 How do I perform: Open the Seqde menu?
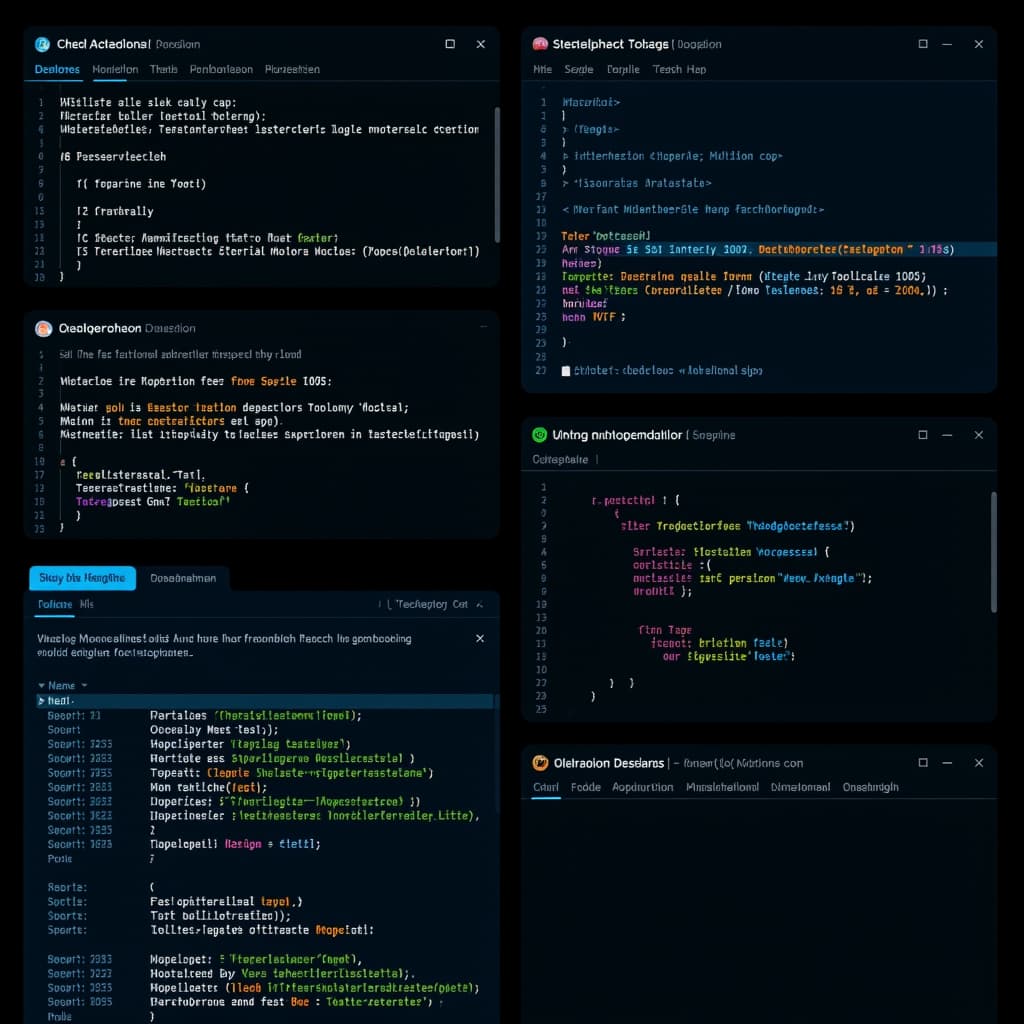coord(578,70)
